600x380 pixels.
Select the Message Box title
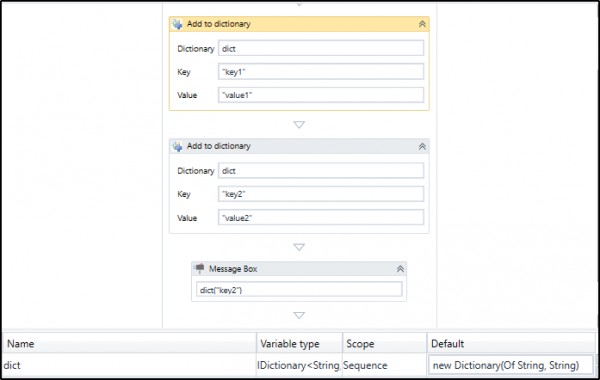[x=233, y=269]
